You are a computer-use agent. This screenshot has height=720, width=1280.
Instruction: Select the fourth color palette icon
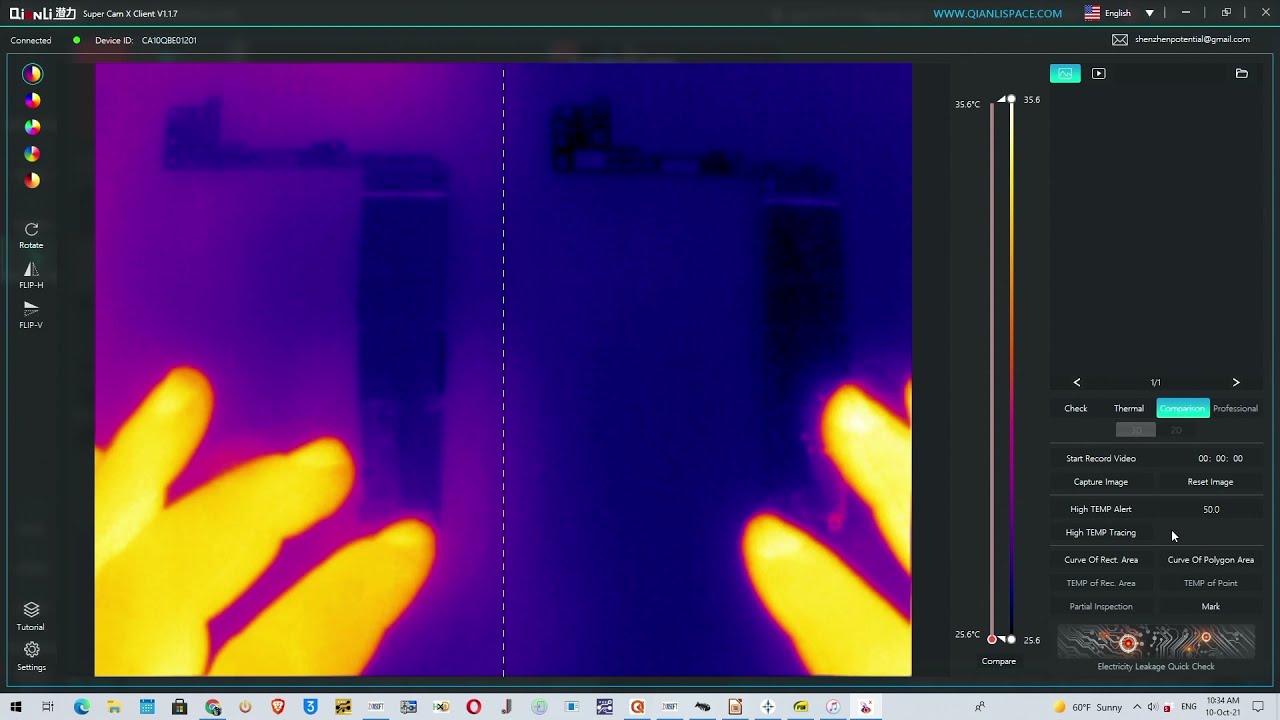(32, 154)
